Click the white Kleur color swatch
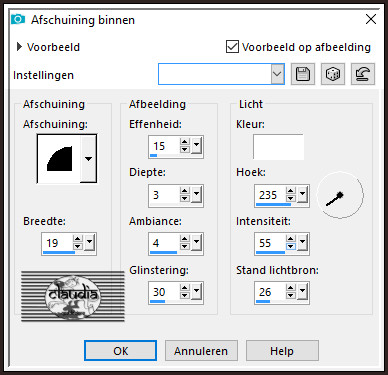The height and width of the screenshot is (375, 388). click(278, 147)
